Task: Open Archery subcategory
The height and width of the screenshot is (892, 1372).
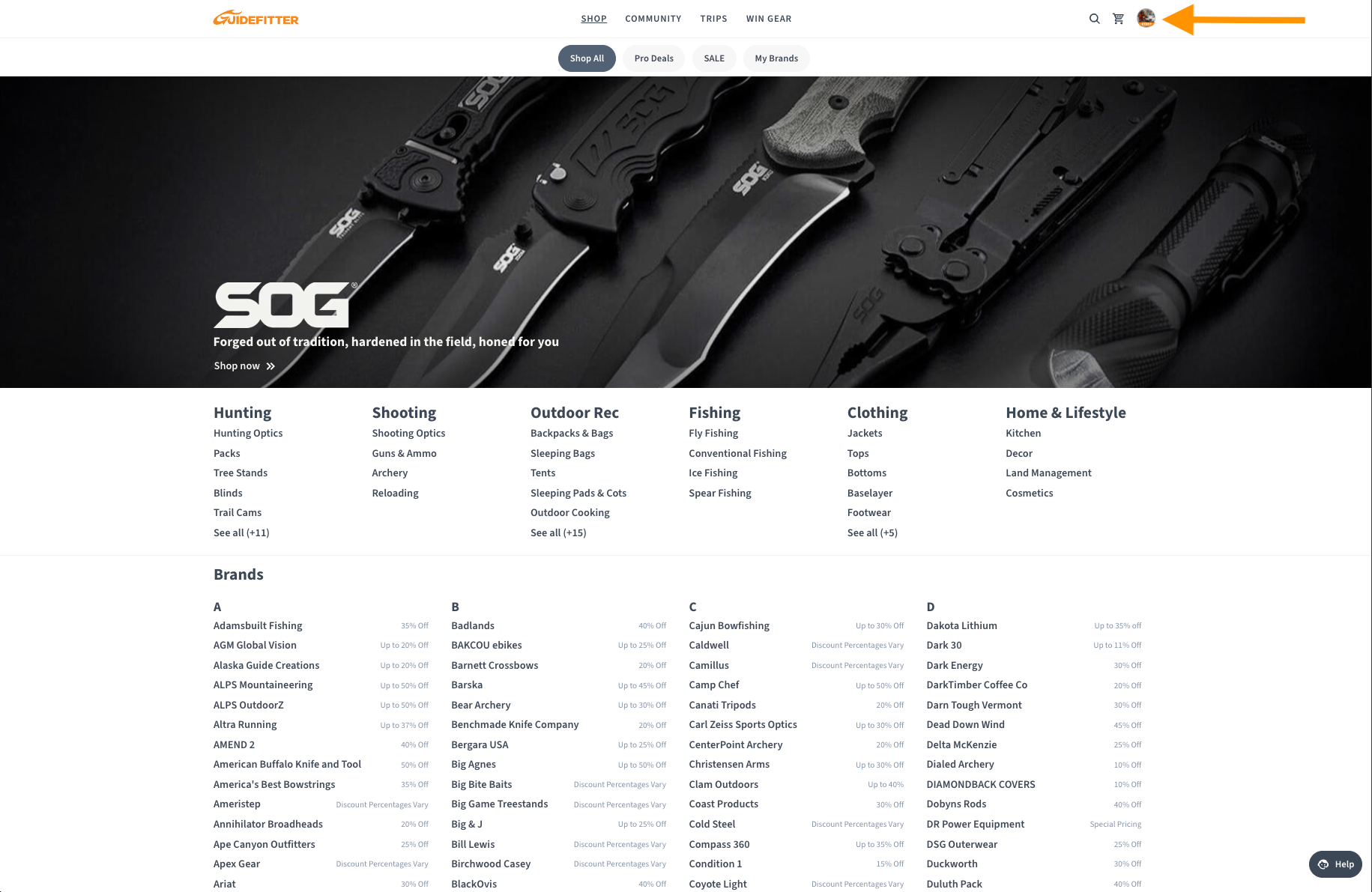Action: [x=390, y=473]
